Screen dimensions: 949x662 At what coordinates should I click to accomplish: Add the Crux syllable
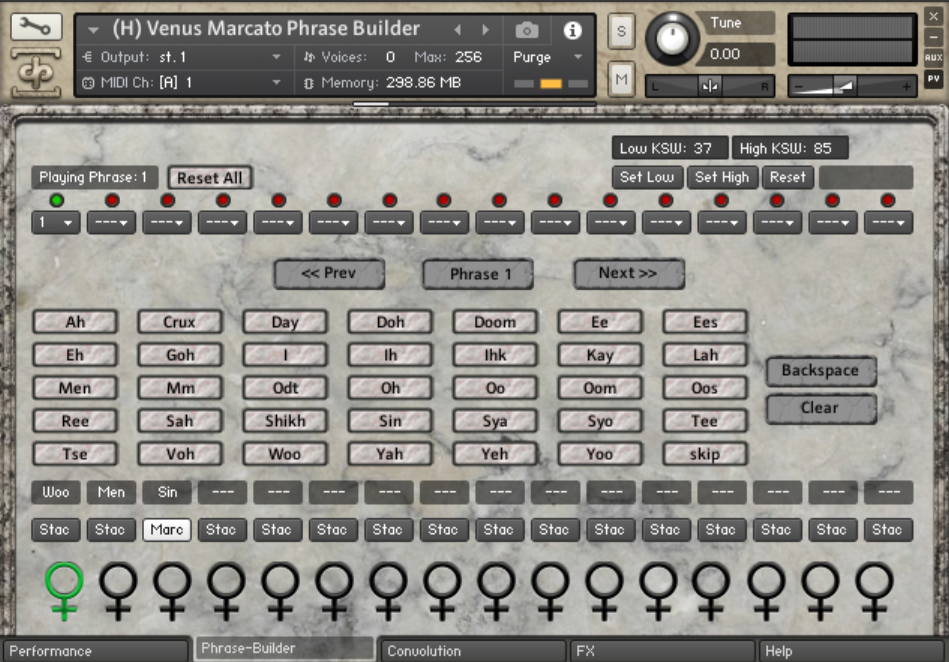point(180,322)
